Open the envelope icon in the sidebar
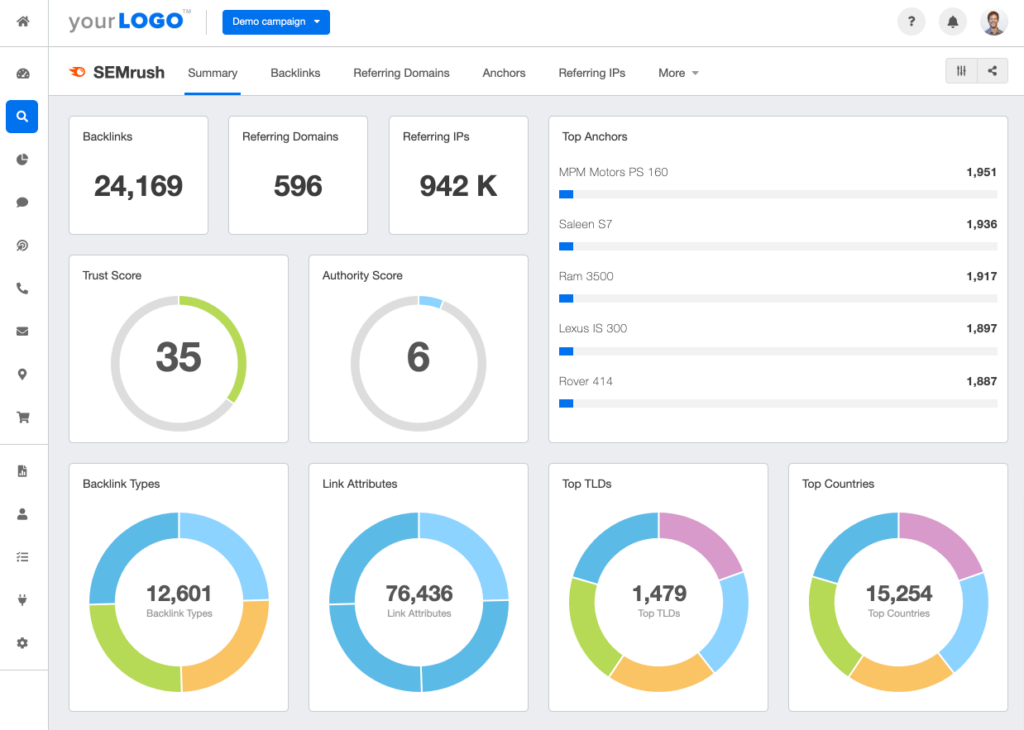Viewport: 1024px width, 730px height. pos(22,331)
